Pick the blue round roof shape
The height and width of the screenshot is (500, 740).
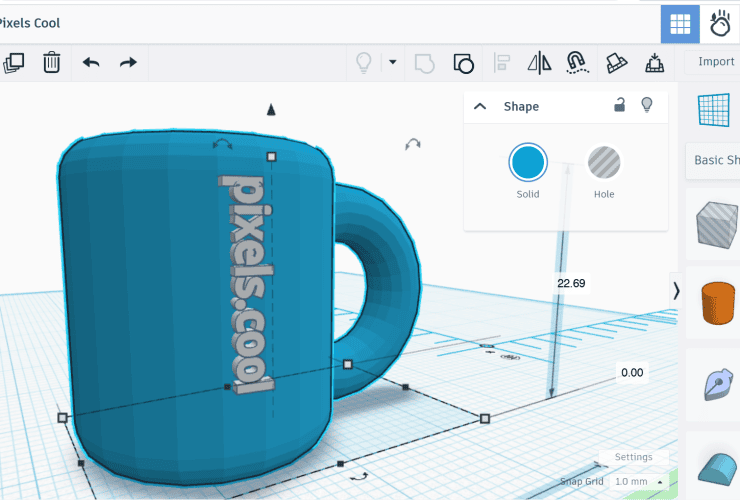718,468
